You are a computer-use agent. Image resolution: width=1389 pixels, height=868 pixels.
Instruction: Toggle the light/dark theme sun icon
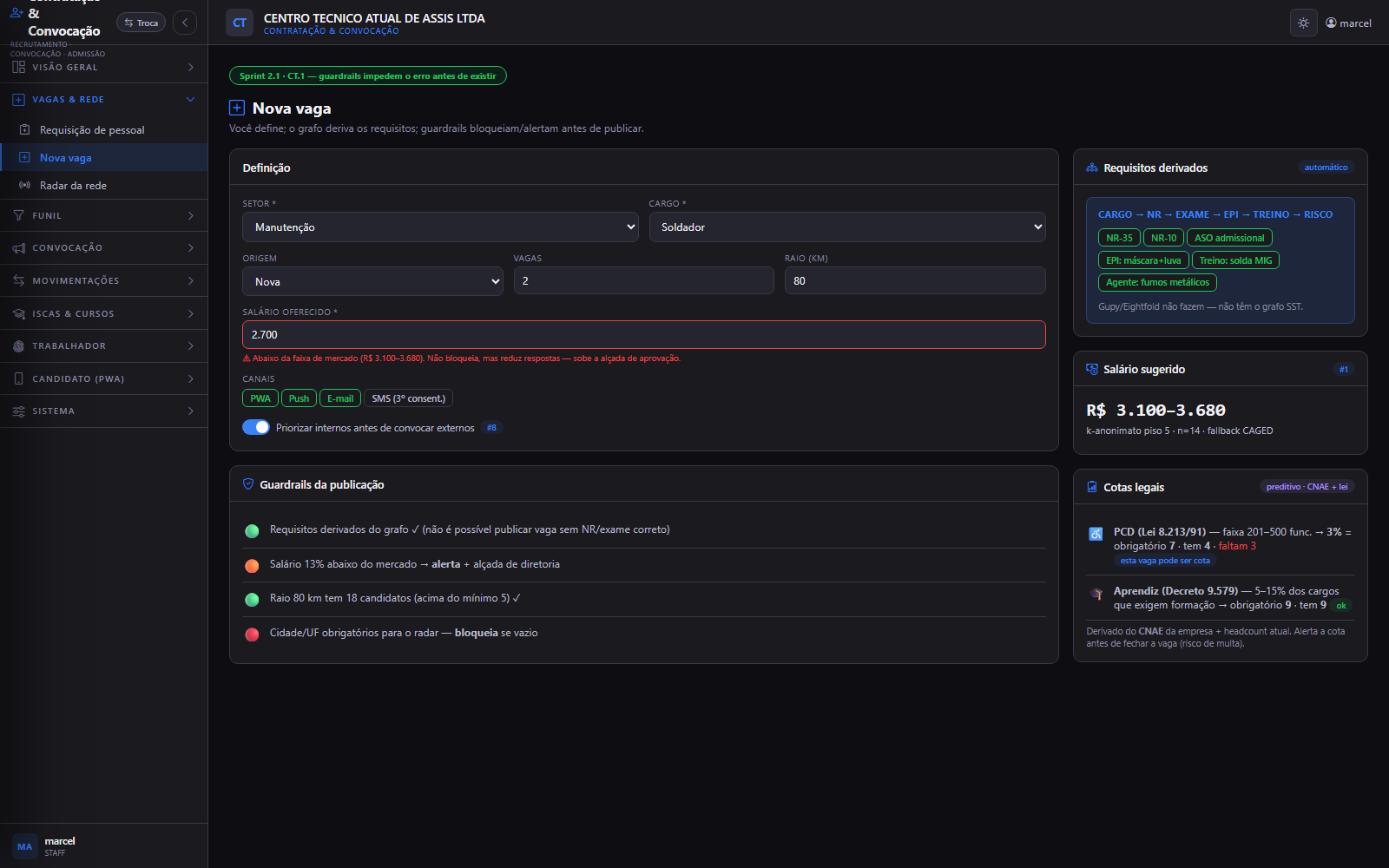click(x=1303, y=23)
